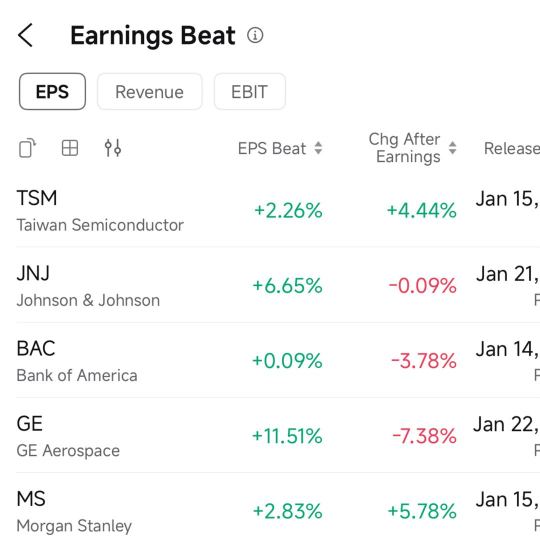This screenshot has height=540, width=540.
Task: Click the Chg After Earnings header
Action: tap(405, 148)
